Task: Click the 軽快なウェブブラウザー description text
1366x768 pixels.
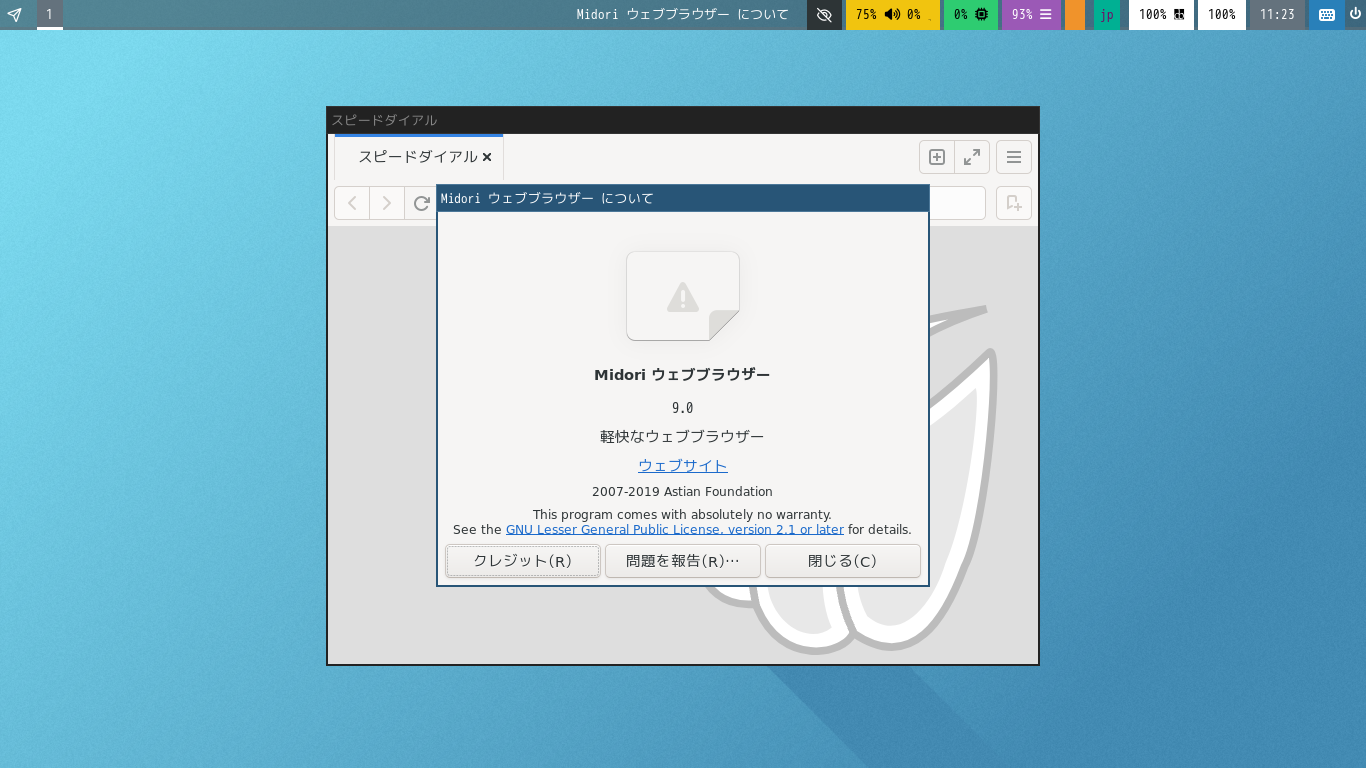Action: tap(682, 437)
